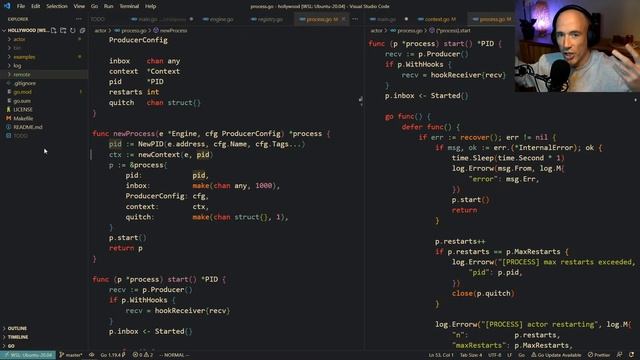Close the process.go tab in left group
Viewport: 640px width, 360px height.
[344, 19]
